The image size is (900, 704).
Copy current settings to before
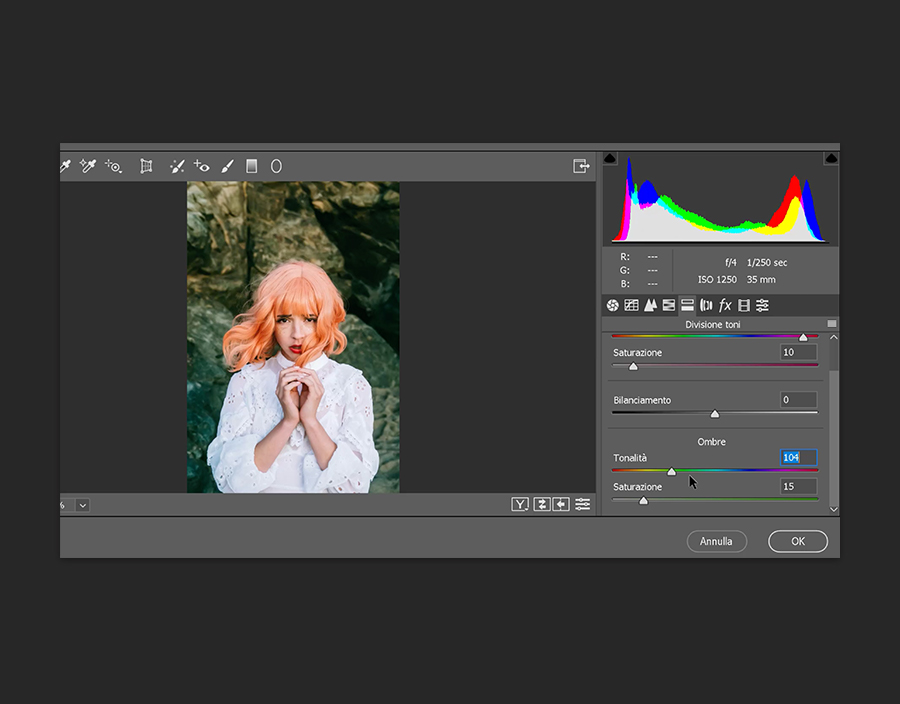(x=561, y=504)
